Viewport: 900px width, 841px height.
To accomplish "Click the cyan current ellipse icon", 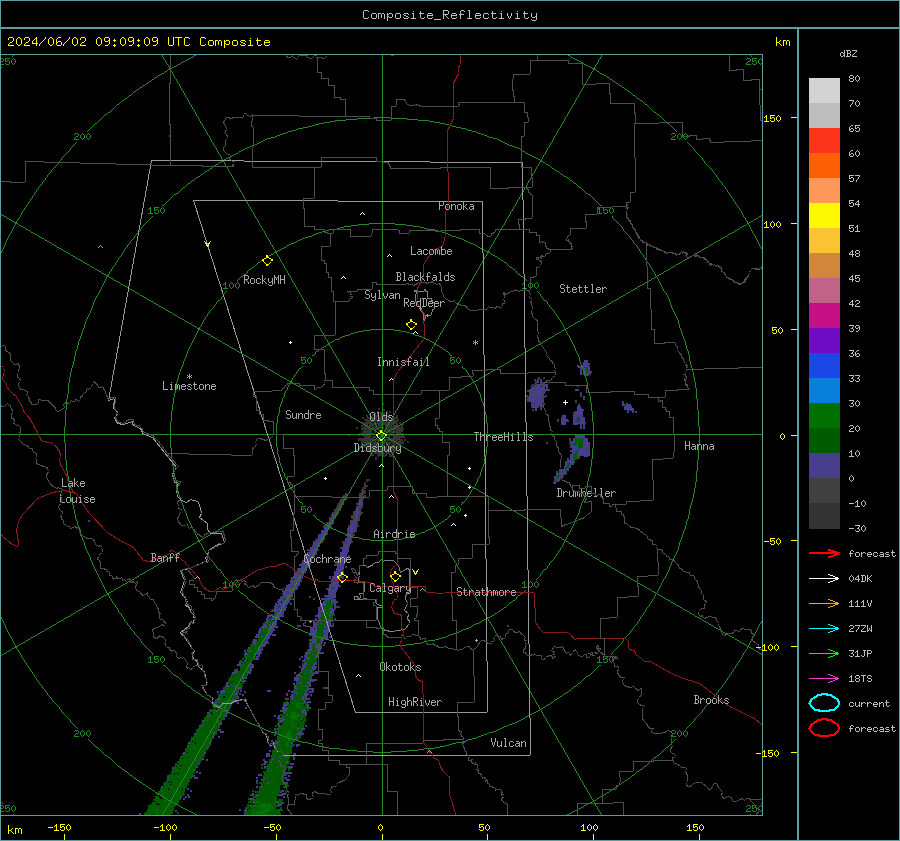I will [824, 703].
